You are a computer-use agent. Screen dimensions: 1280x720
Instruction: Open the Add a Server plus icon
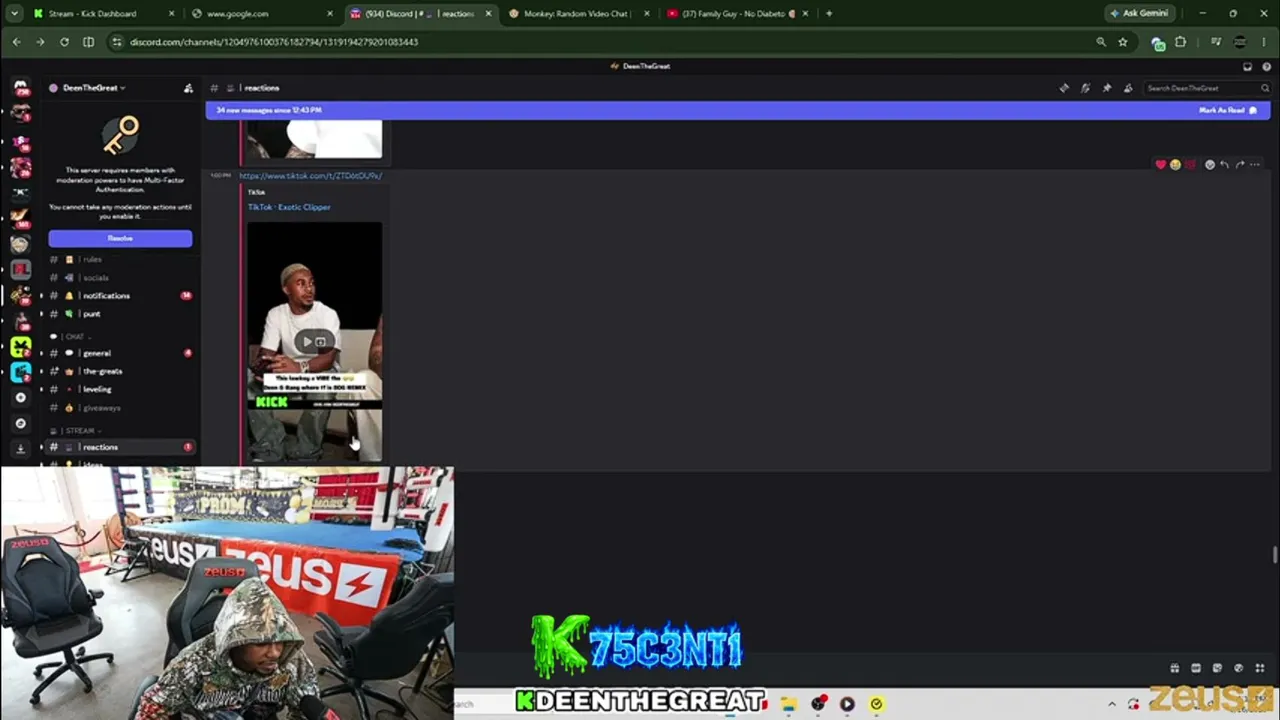[20, 397]
